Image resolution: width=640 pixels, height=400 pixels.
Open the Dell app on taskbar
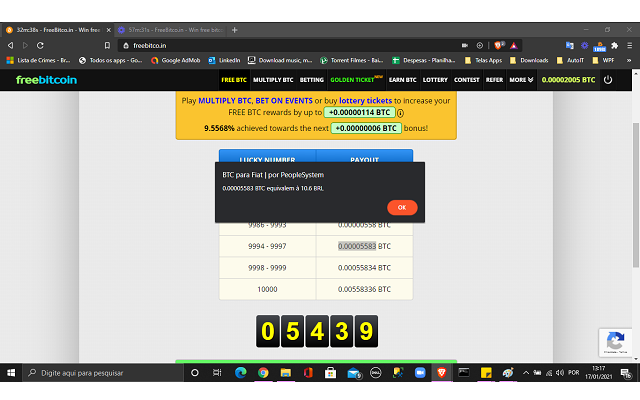376,373
